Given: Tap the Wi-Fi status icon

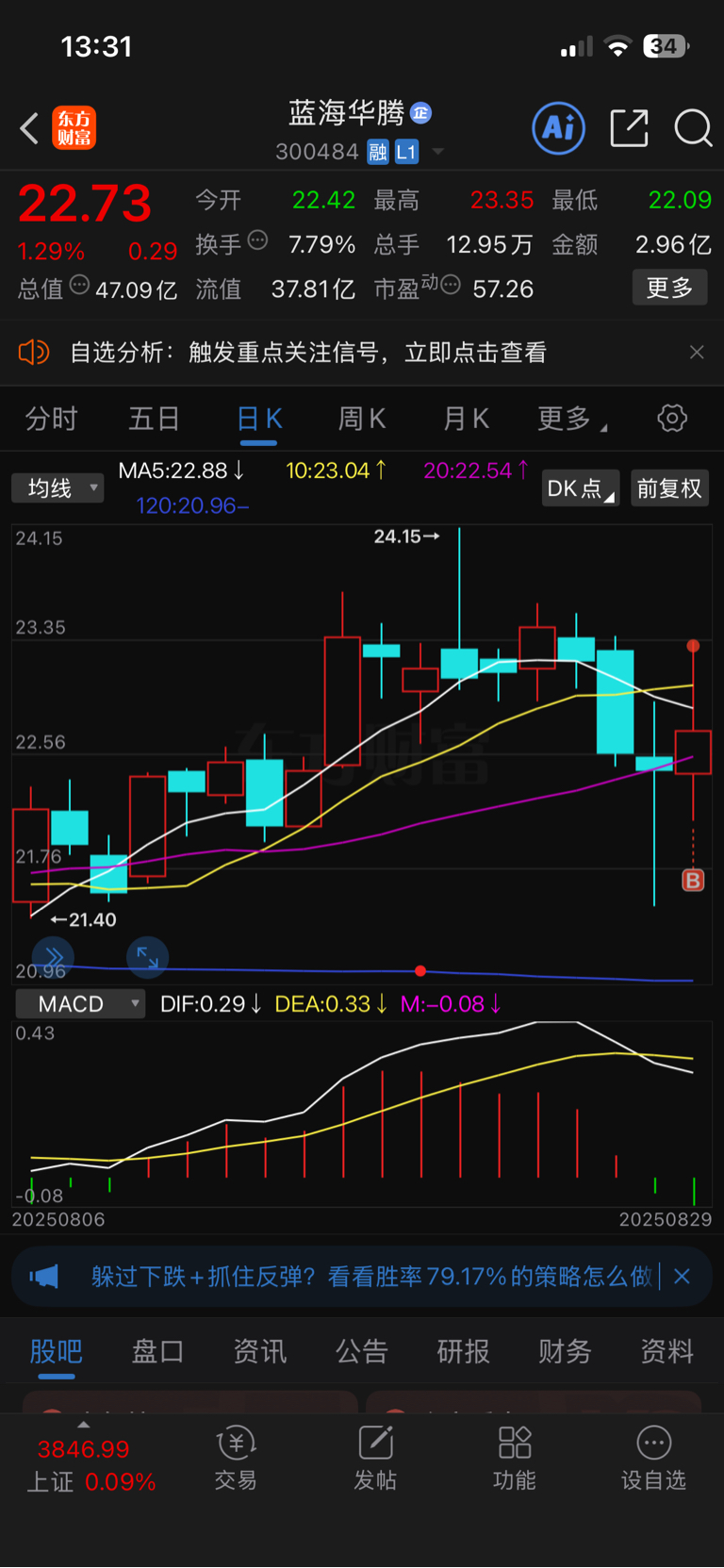Looking at the screenshot, I should 618,46.
